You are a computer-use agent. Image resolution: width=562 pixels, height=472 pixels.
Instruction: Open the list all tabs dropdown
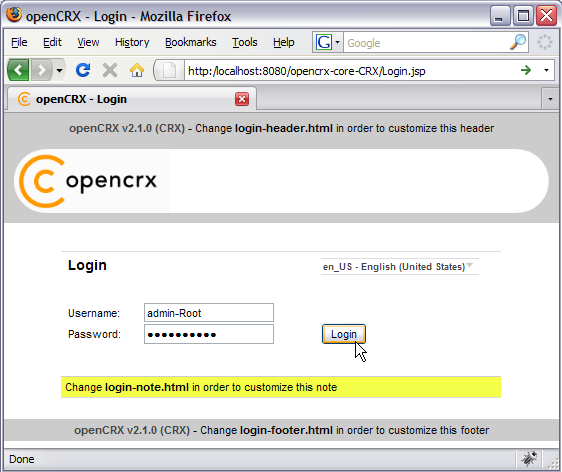tap(550, 99)
